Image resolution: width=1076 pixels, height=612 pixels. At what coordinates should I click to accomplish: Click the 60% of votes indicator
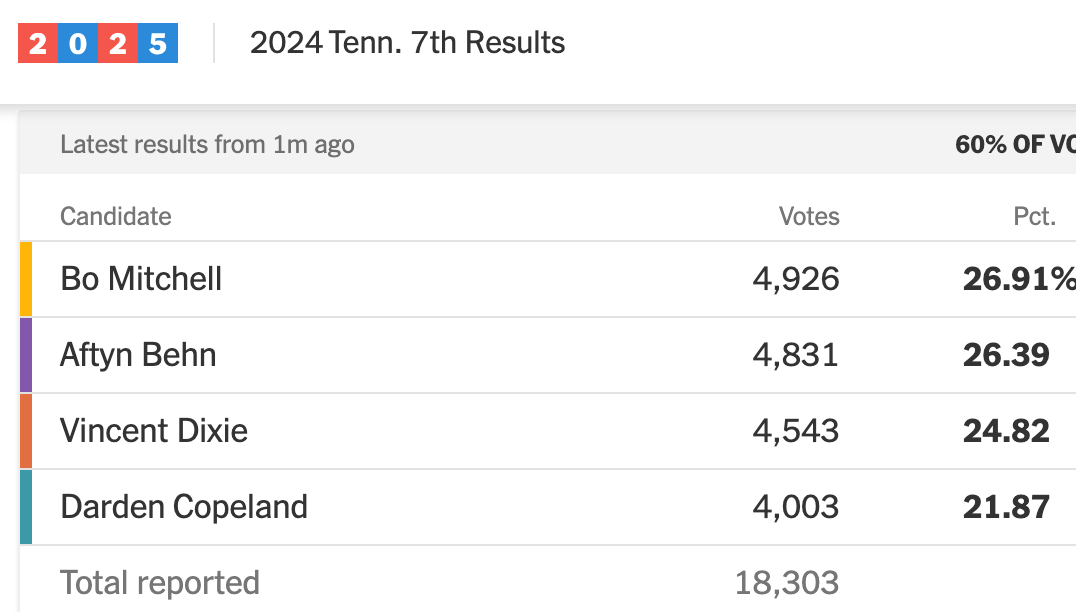1014,145
